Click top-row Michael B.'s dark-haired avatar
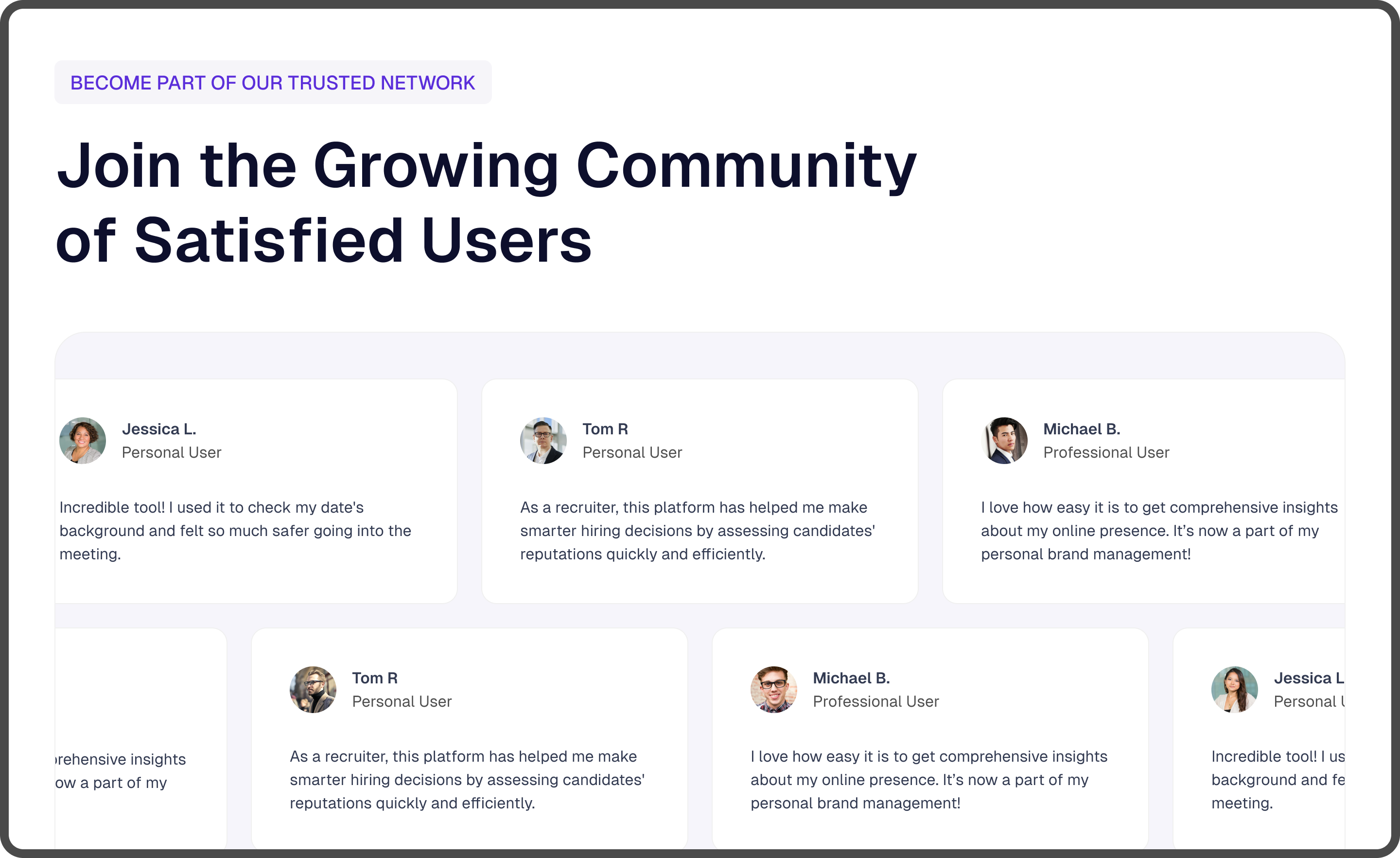 click(1004, 441)
